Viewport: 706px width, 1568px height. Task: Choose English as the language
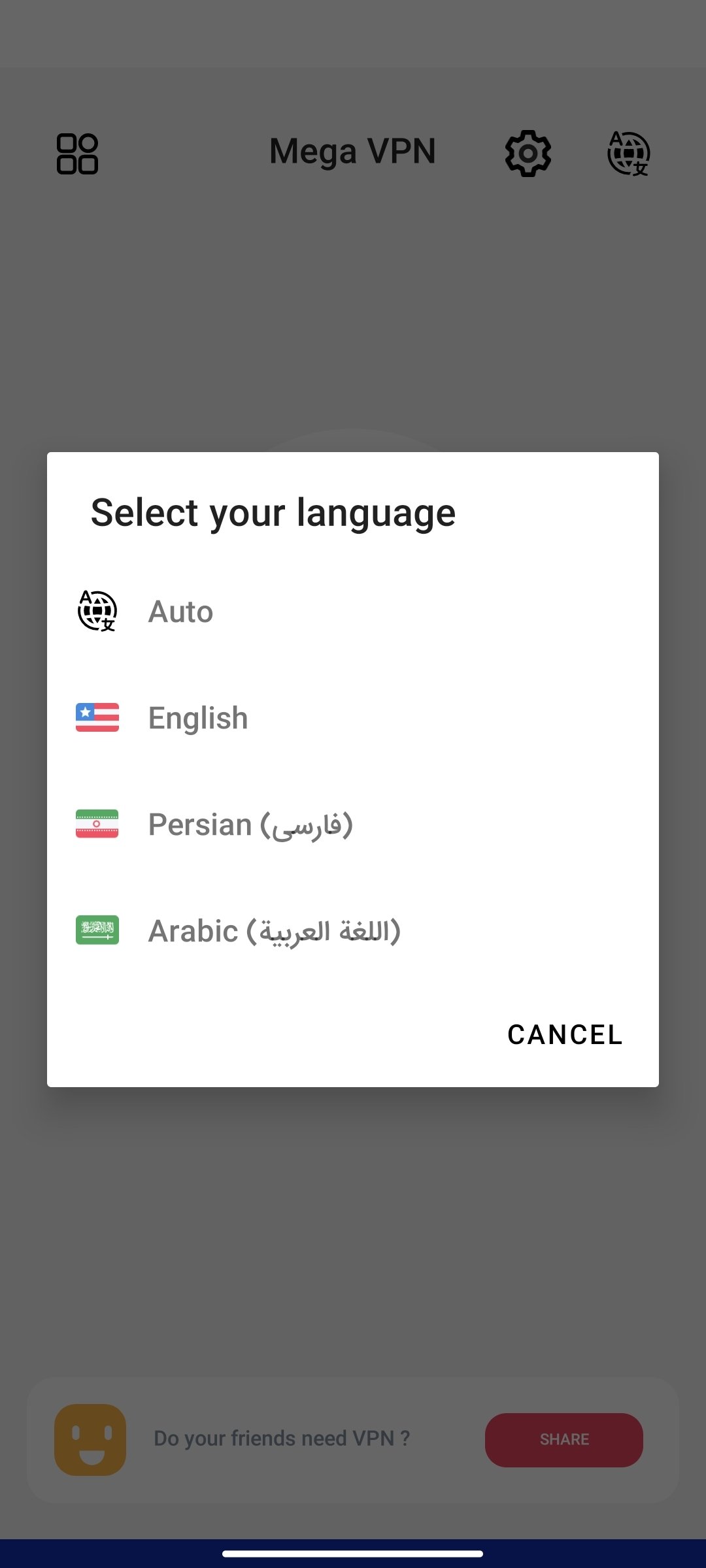tap(198, 718)
